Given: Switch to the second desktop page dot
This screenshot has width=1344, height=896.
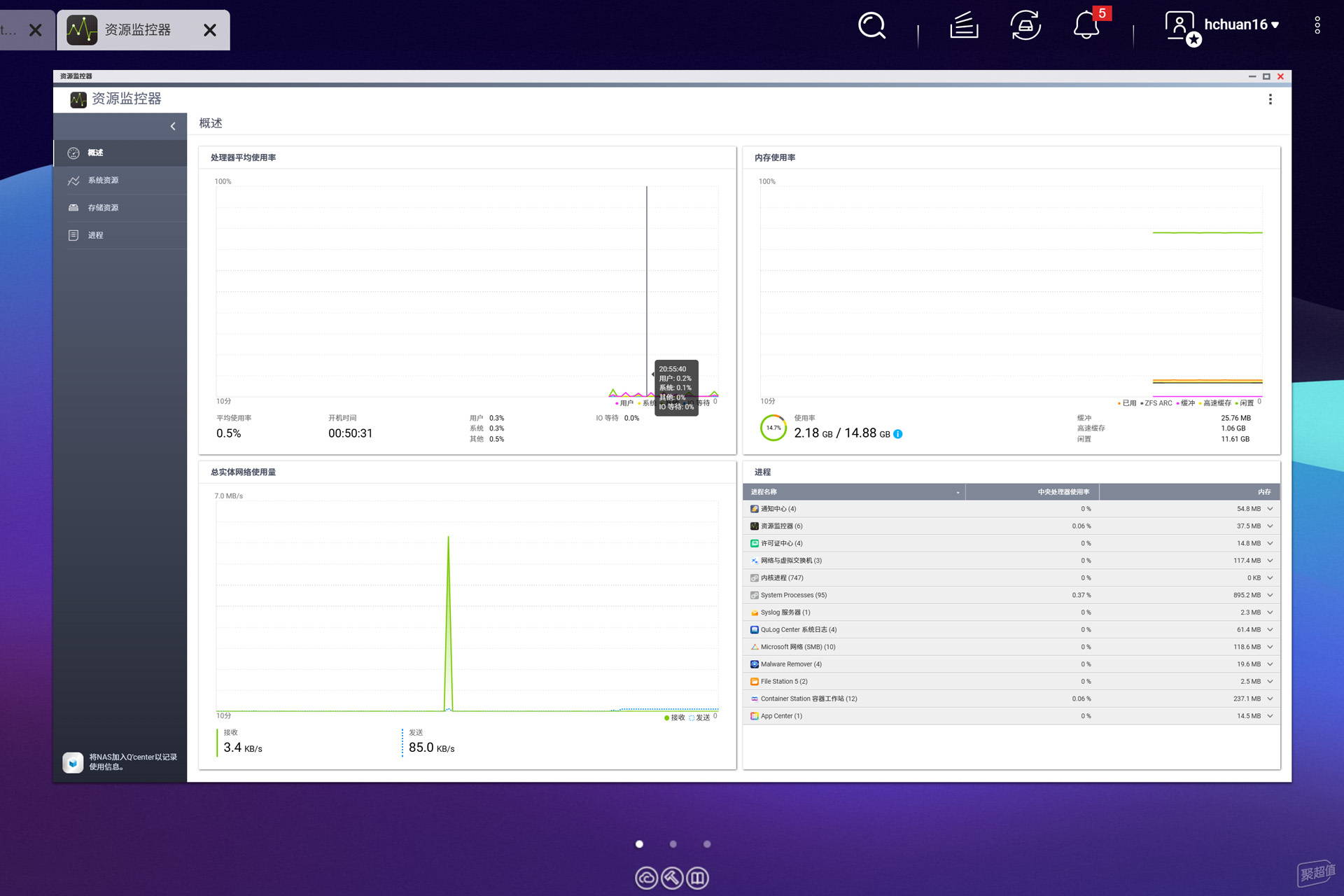Looking at the screenshot, I should pyautogui.click(x=673, y=844).
